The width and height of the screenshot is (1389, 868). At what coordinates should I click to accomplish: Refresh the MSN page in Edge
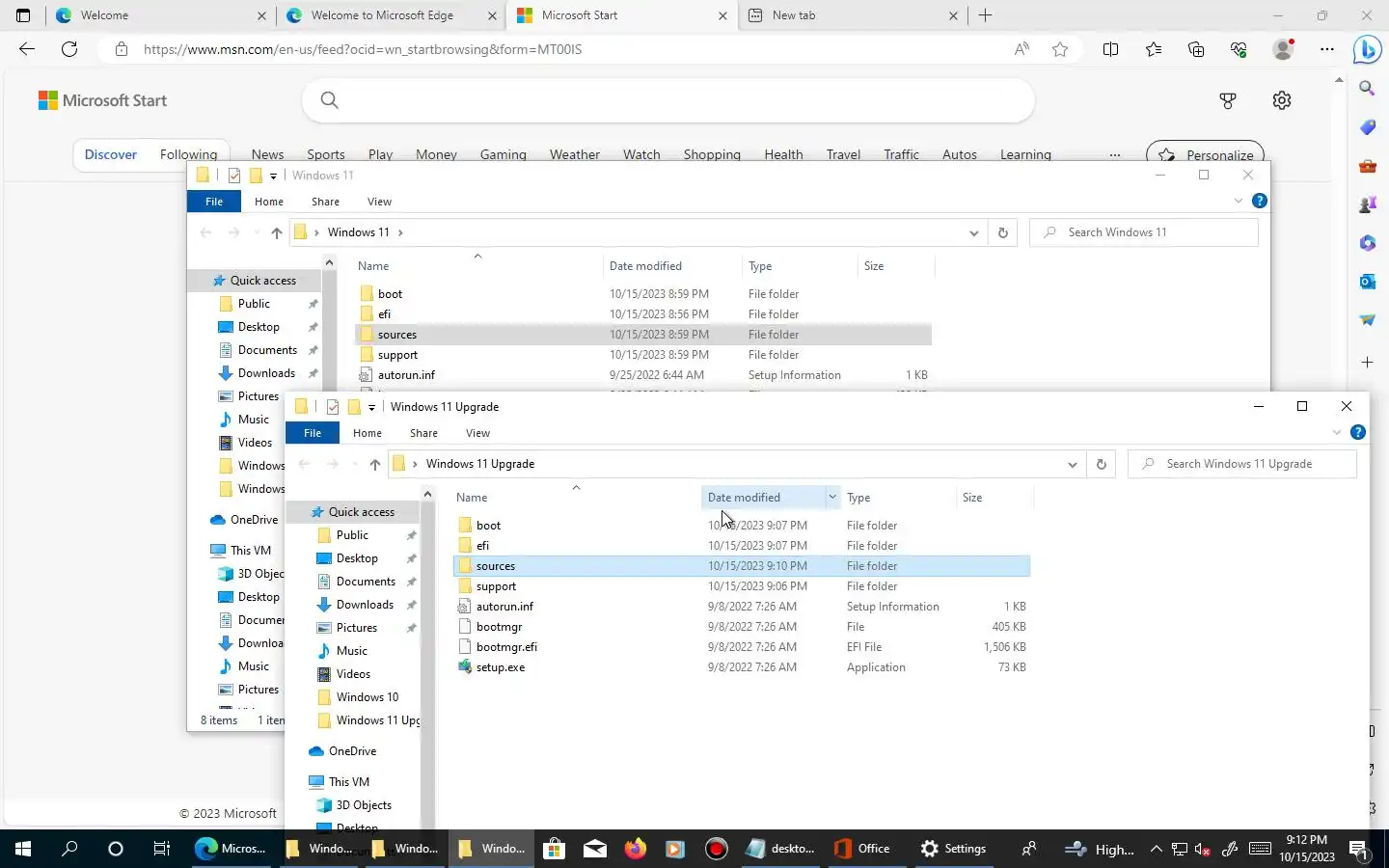(69, 49)
